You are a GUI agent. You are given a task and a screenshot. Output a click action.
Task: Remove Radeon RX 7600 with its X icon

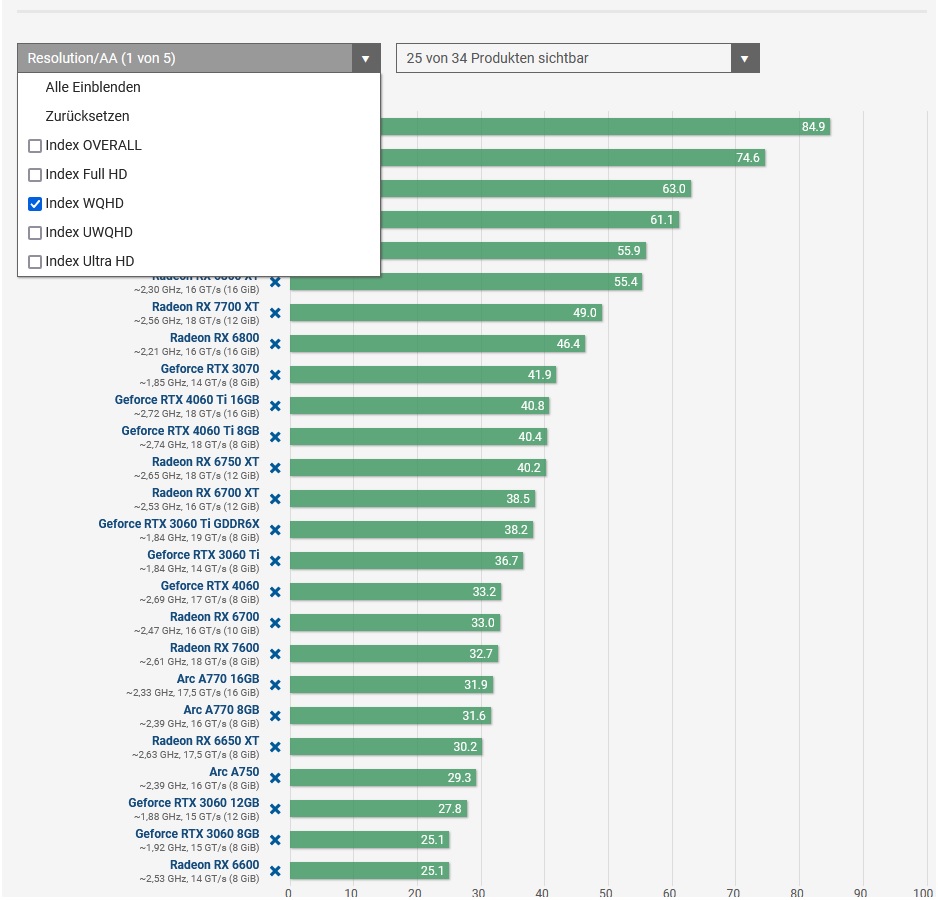(x=275, y=654)
